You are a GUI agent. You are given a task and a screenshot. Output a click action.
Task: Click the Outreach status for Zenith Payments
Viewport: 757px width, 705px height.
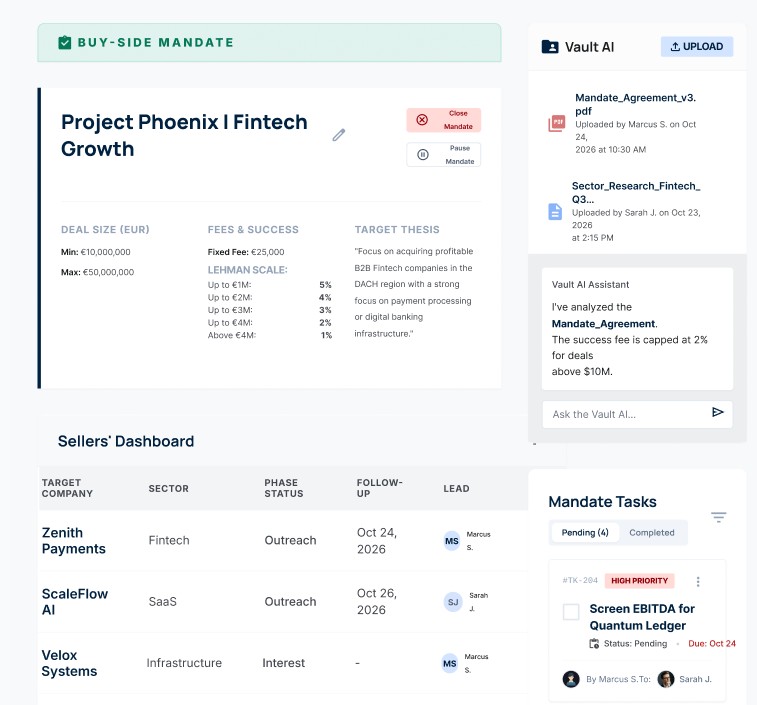pyautogui.click(x=290, y=540)
